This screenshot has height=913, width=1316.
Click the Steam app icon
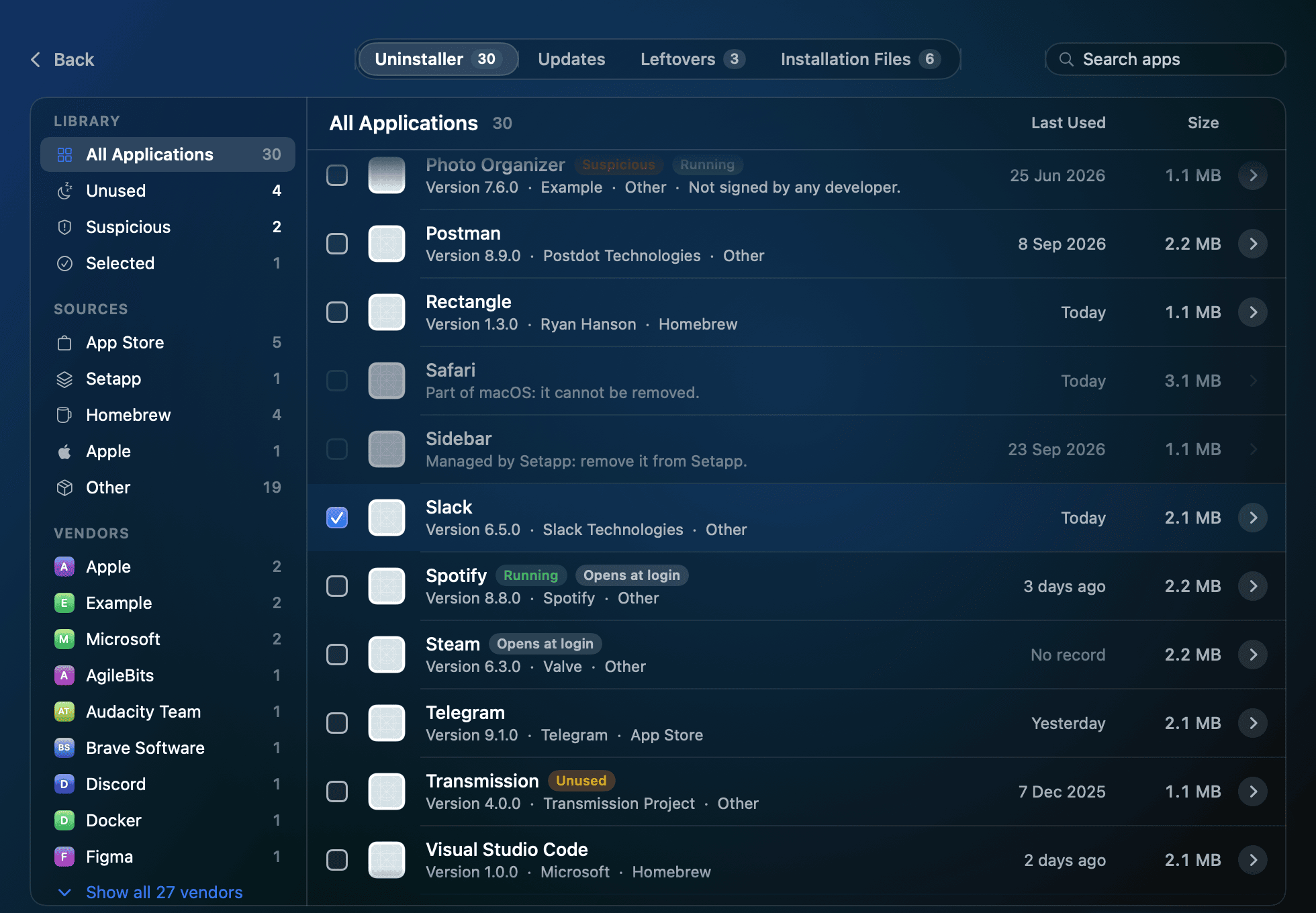[387, 655]
